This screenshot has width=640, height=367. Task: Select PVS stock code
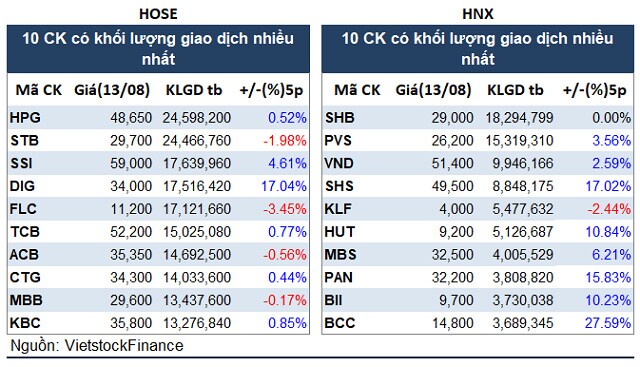338,140
